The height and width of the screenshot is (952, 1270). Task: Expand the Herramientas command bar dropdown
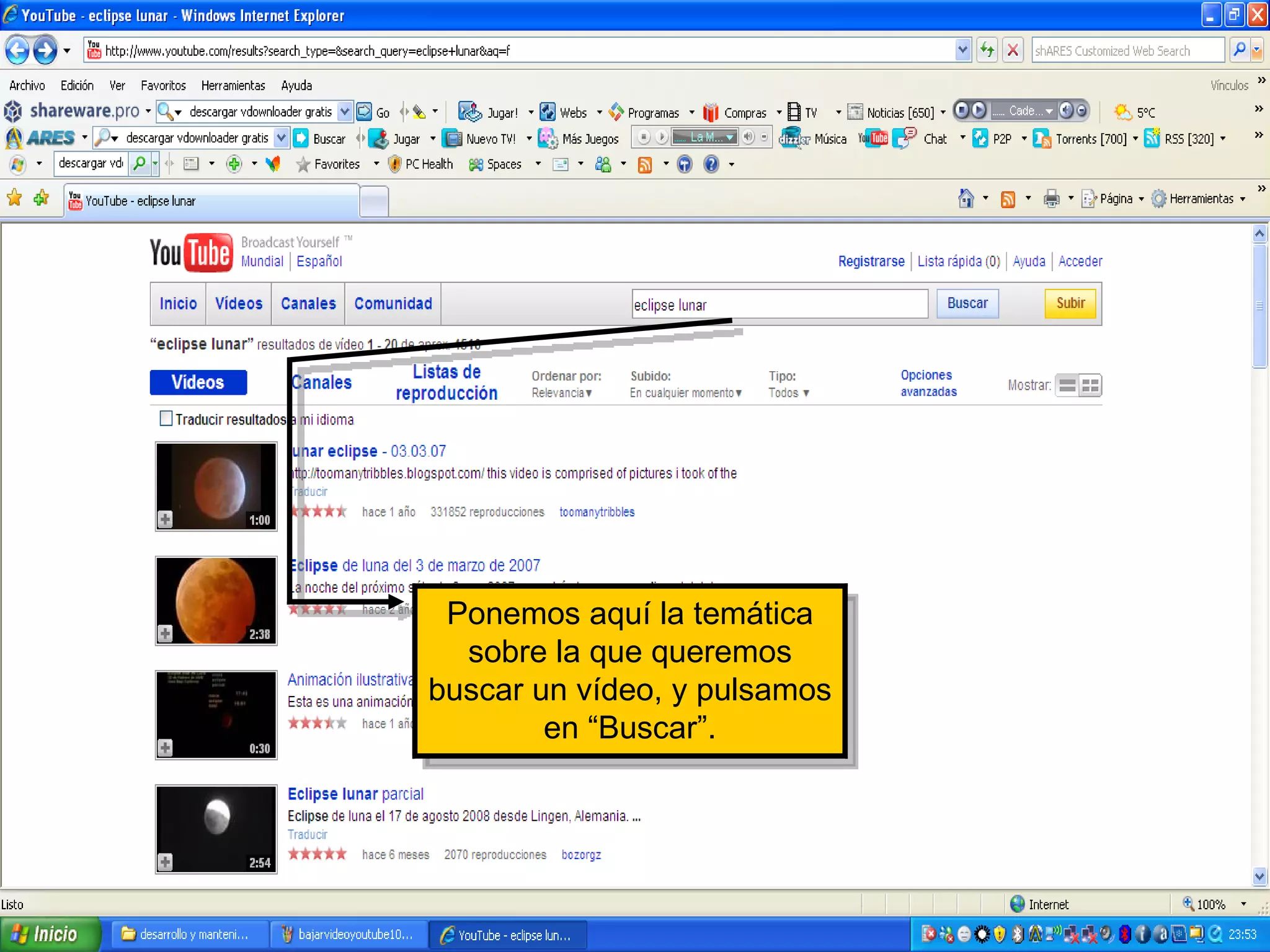click(x=1243, y=200)
